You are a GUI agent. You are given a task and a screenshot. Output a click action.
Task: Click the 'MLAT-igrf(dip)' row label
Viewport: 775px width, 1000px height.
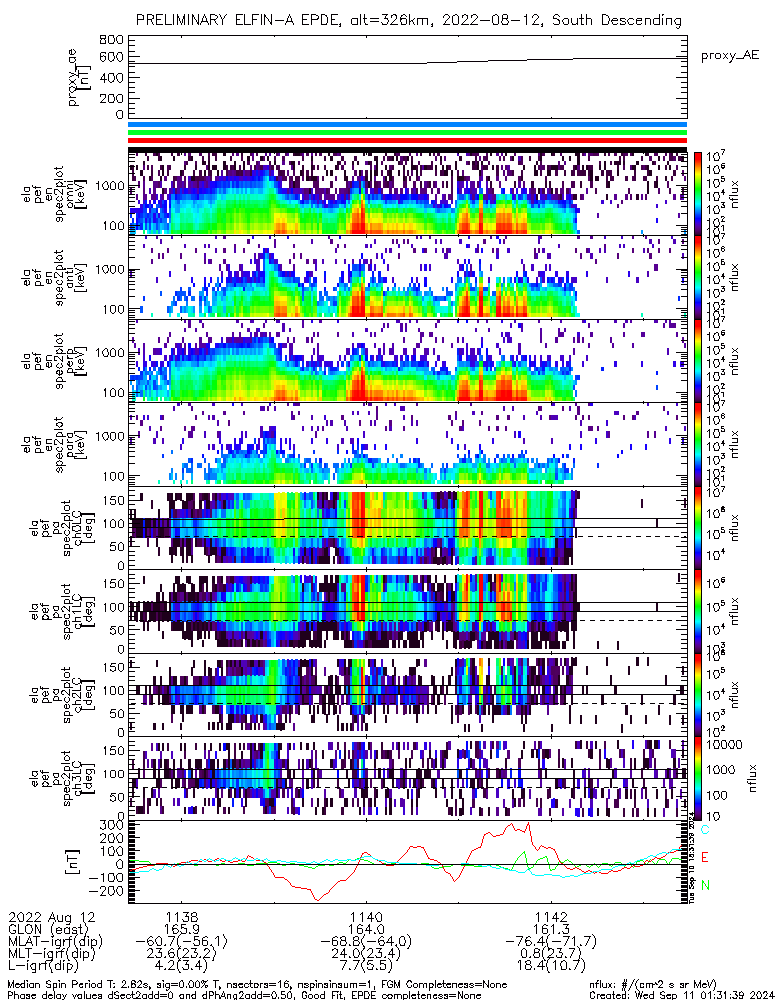(55, 942)
